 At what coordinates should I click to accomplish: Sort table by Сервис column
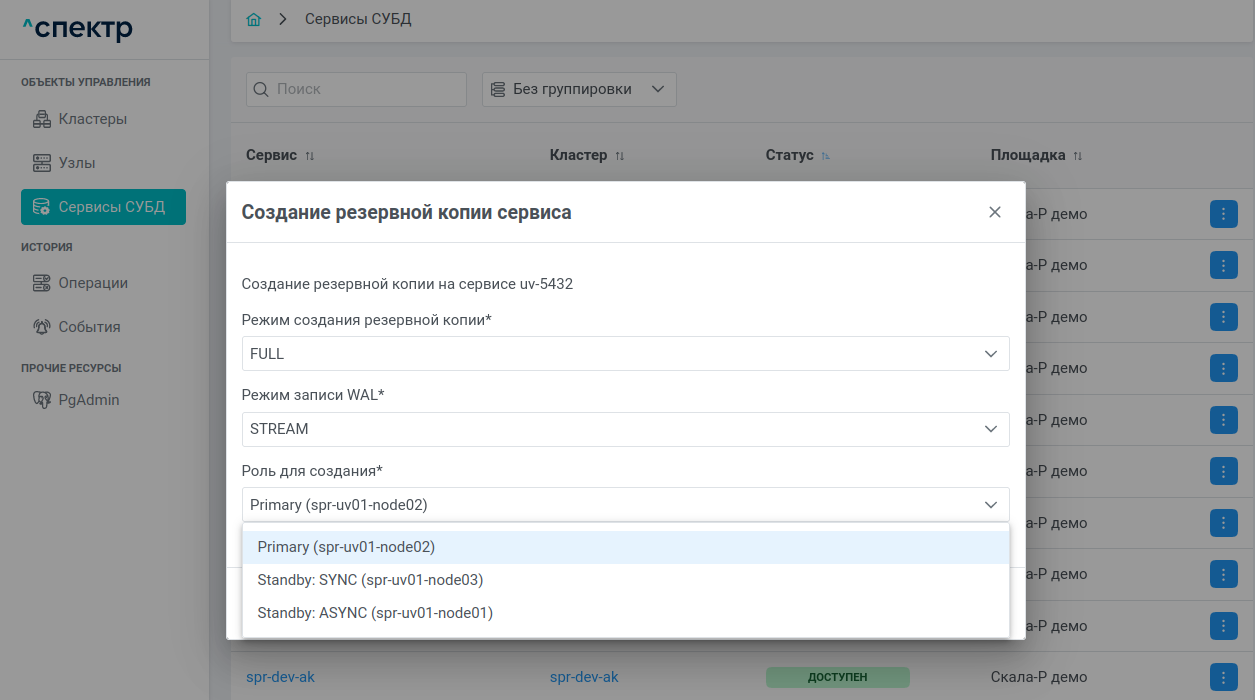309,156
